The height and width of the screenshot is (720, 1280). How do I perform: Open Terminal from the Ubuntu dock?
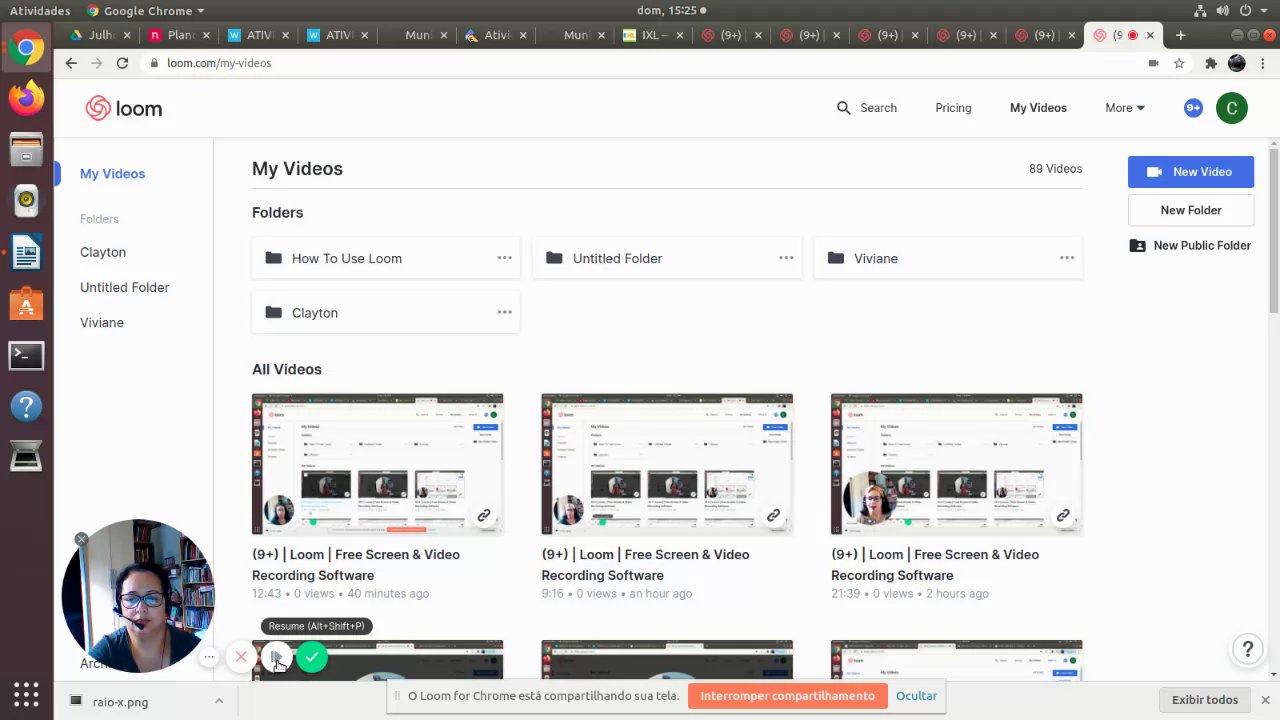(26, 355)
